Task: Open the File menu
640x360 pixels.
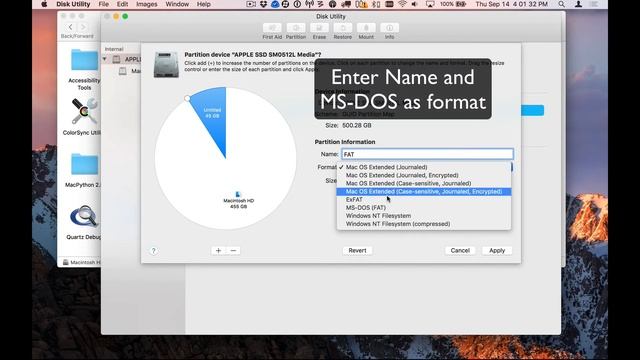Action: pyautogui.click(x=104, y=4)
